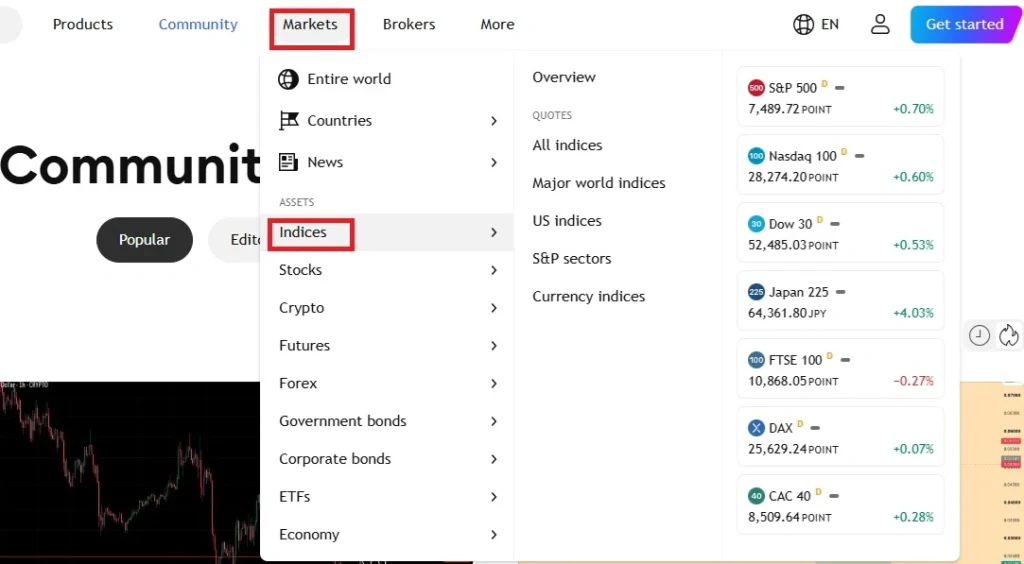
Task: Click the Entire world globe icon
Action: [288, 79]
